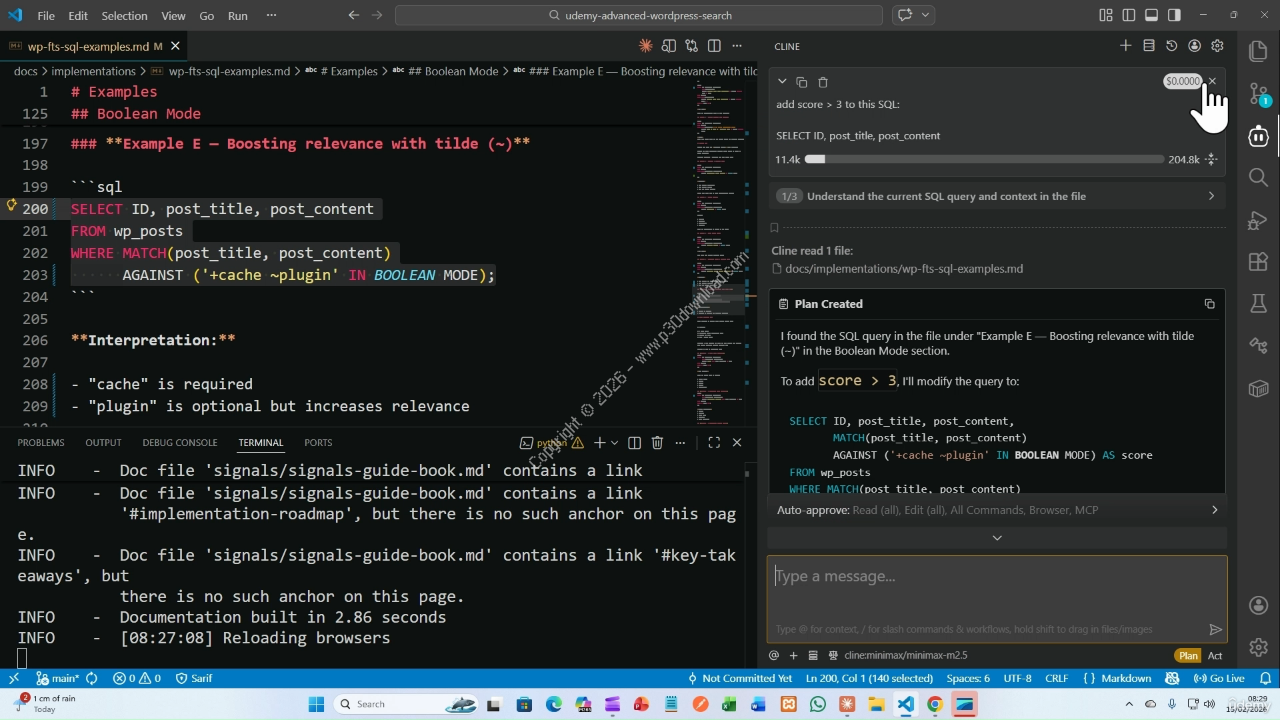Open Cline settings gear in panel header

coord(1217,46)
